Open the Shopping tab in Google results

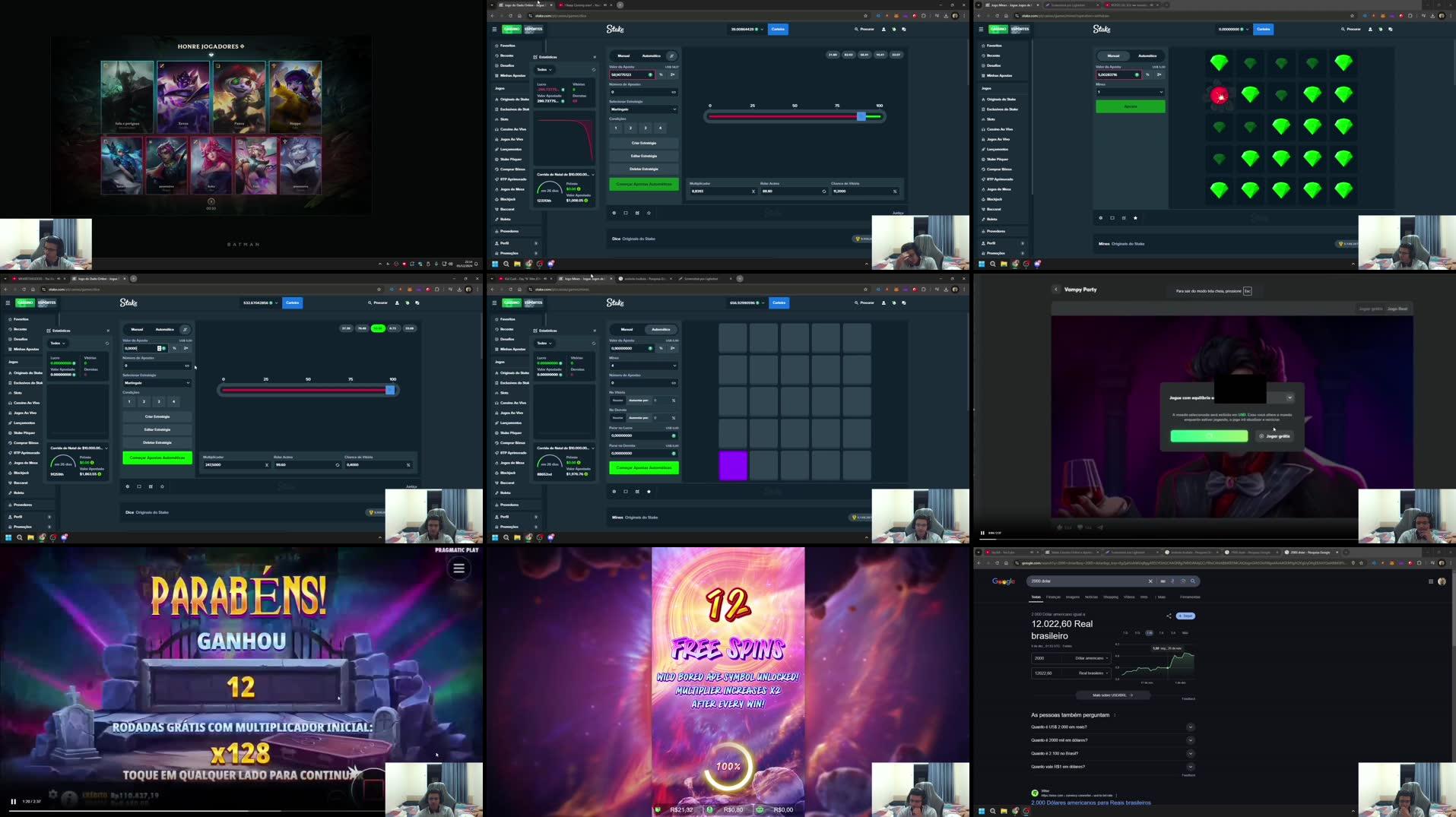click(1111, 597)
